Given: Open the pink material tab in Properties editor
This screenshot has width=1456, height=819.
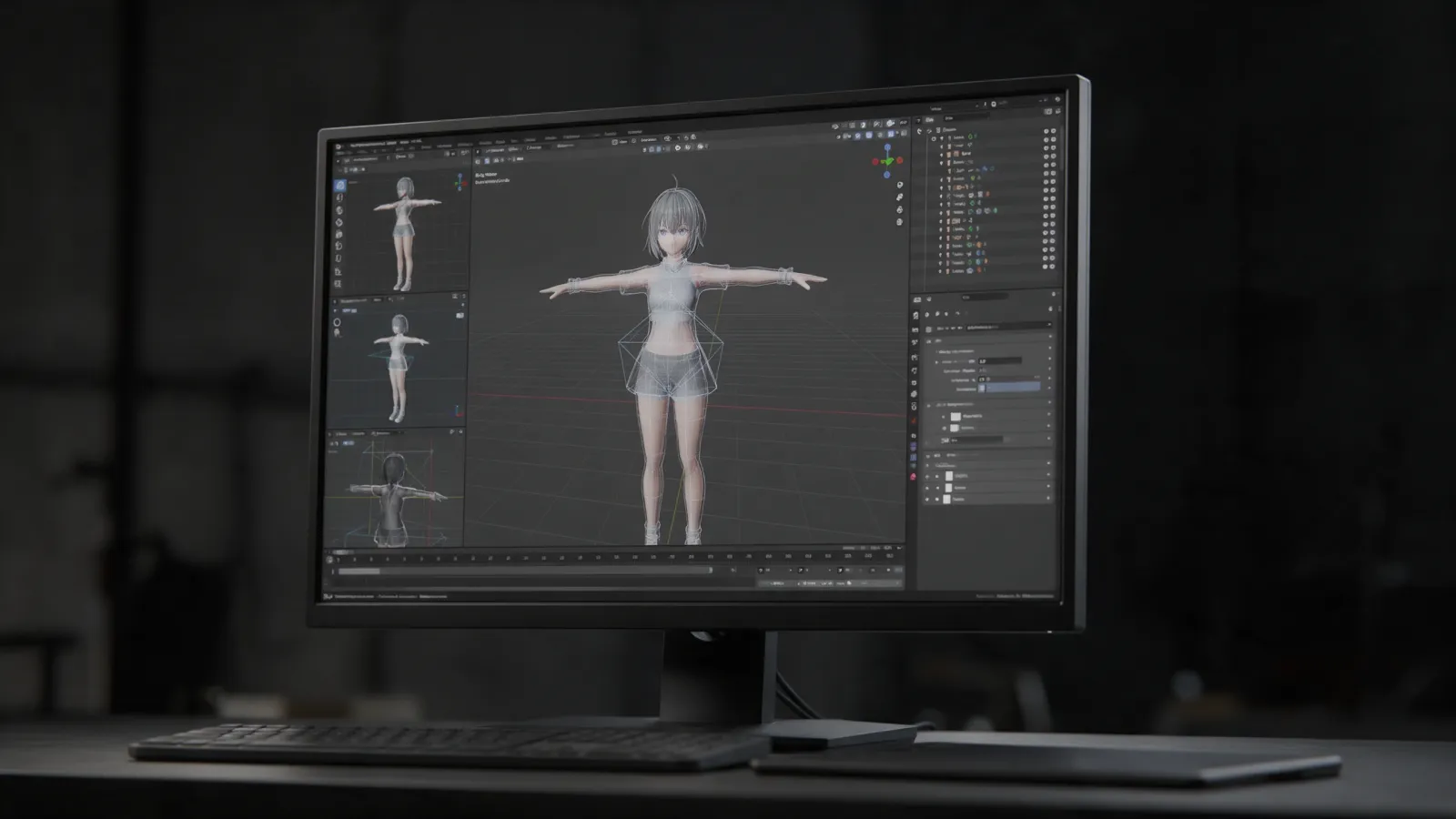Looking at the screenshot, I should click(x=914, y=477).
